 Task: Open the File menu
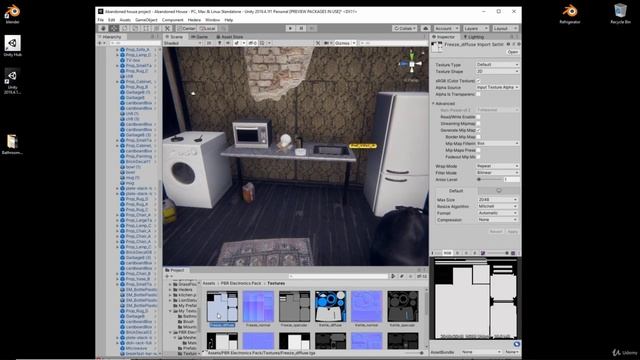[x=100, y=20]
